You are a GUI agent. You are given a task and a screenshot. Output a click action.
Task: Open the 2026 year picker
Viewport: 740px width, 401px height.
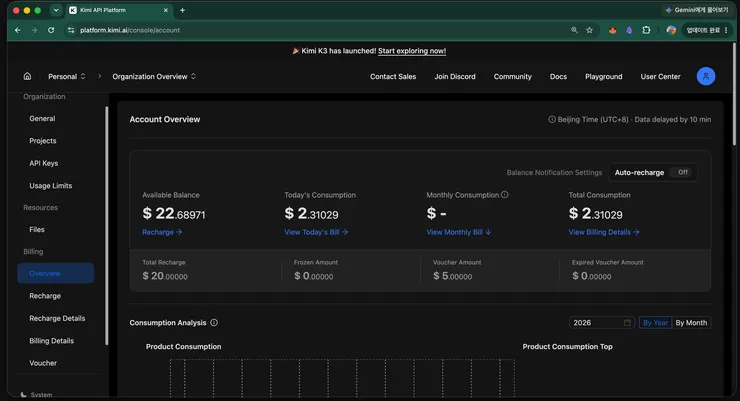(602, 323)
